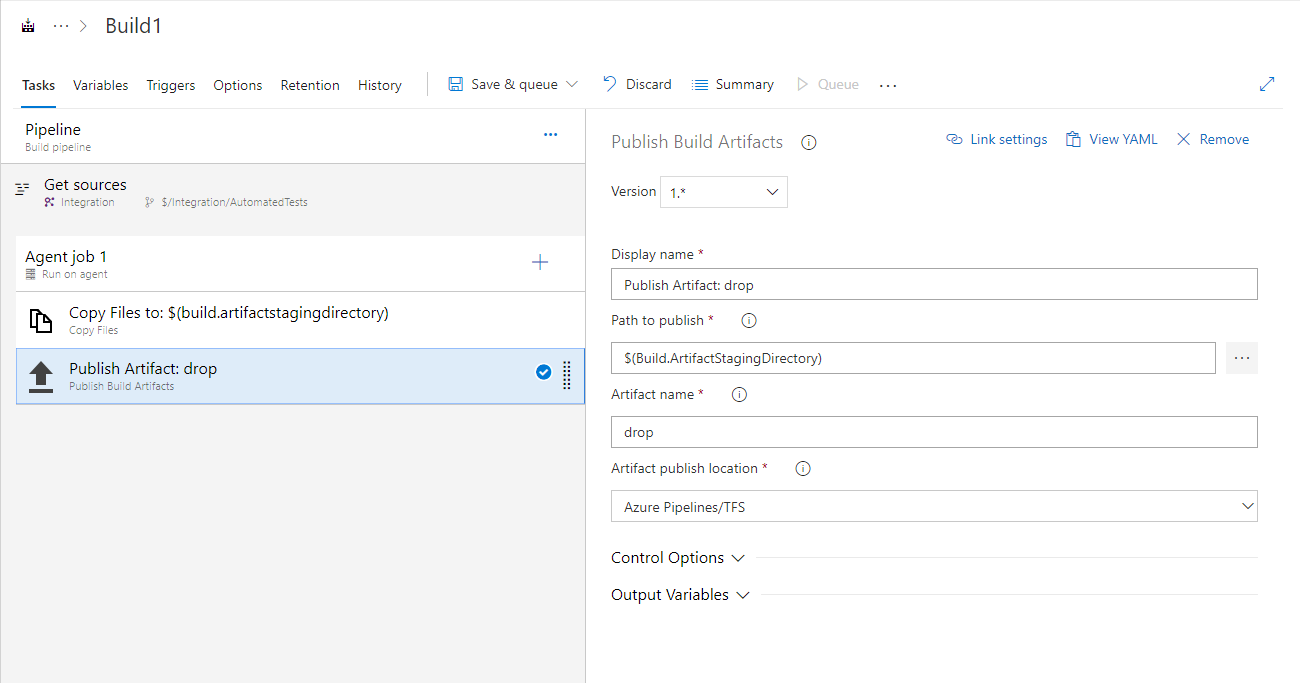Image resolution: width=1300 pixels, height=683 pixels.
Task: Add a new task with the plus icon
Action: coord(540,261)
